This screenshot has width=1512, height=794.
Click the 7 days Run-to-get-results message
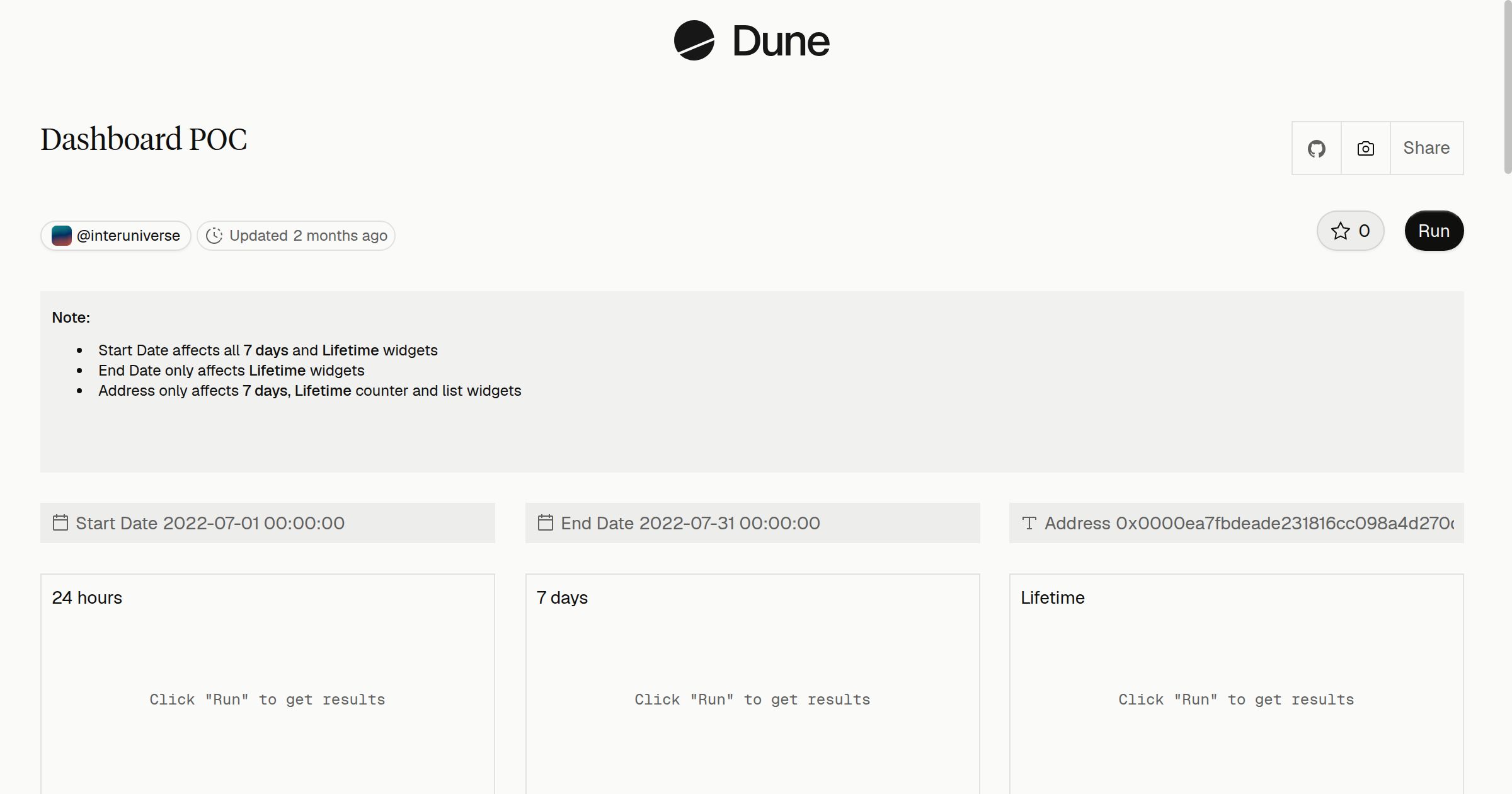tap(752, 699)
